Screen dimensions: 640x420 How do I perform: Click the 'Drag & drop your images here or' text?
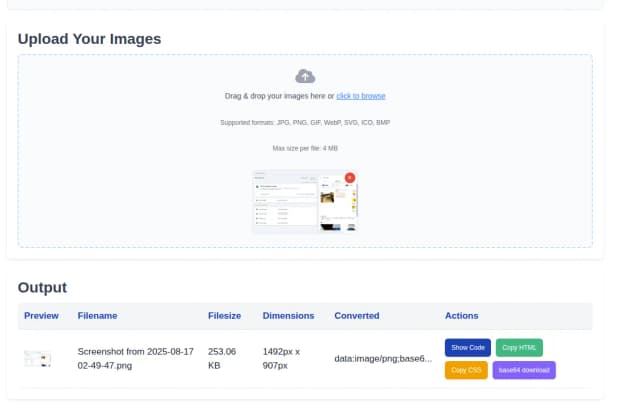click(279, 96)
